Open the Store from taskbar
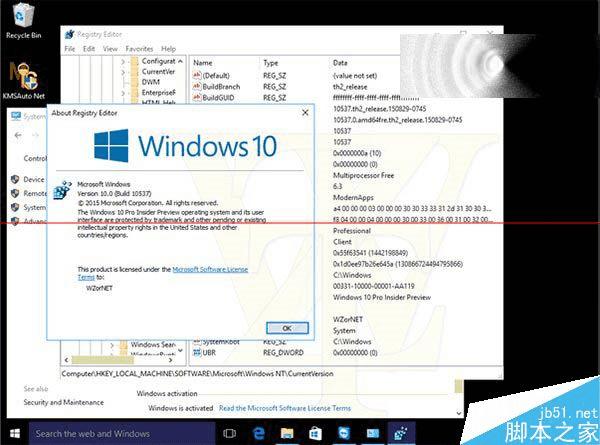 [315, 434]
